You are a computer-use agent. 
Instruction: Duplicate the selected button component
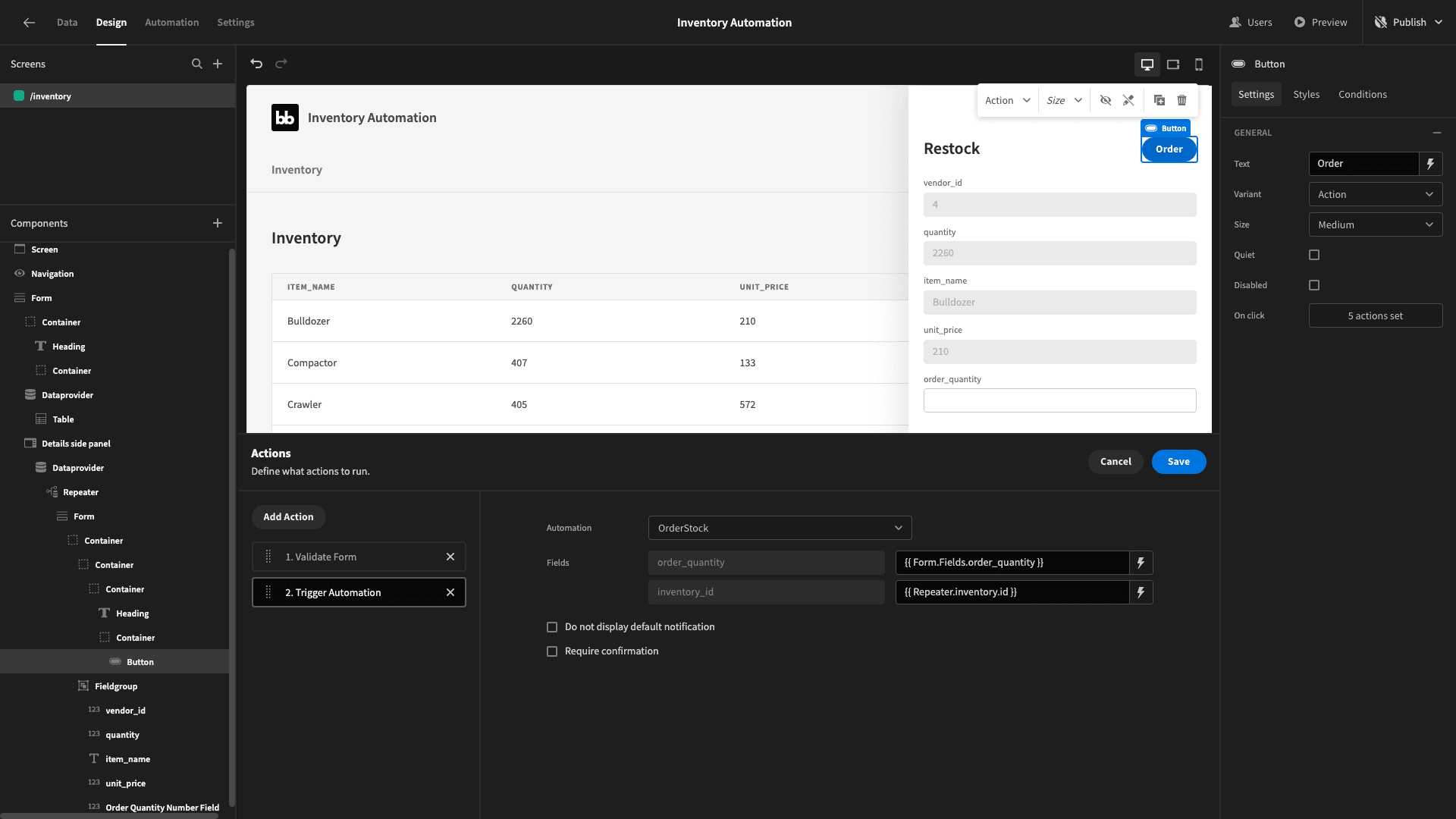tap(1159, 100)
